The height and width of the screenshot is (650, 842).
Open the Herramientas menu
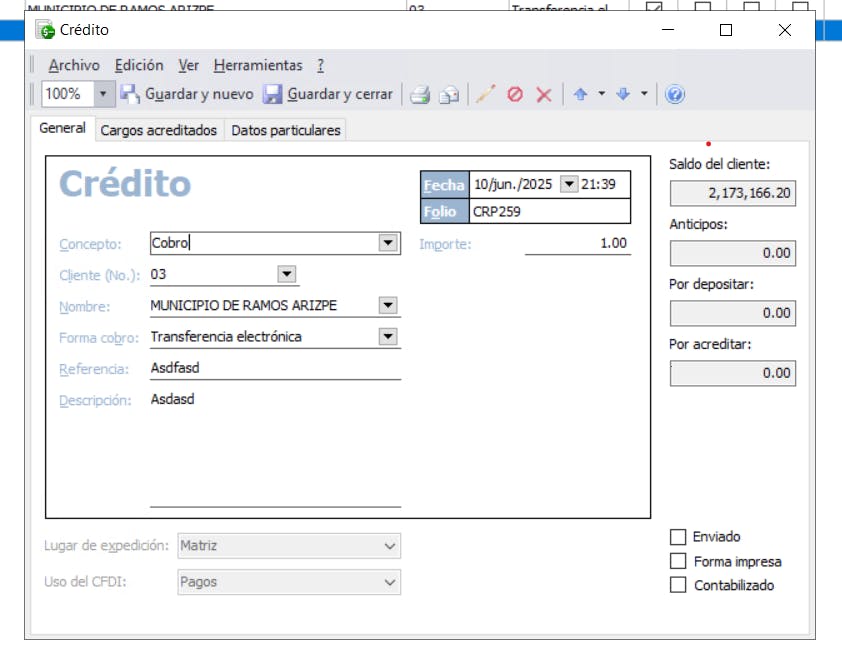258,65
